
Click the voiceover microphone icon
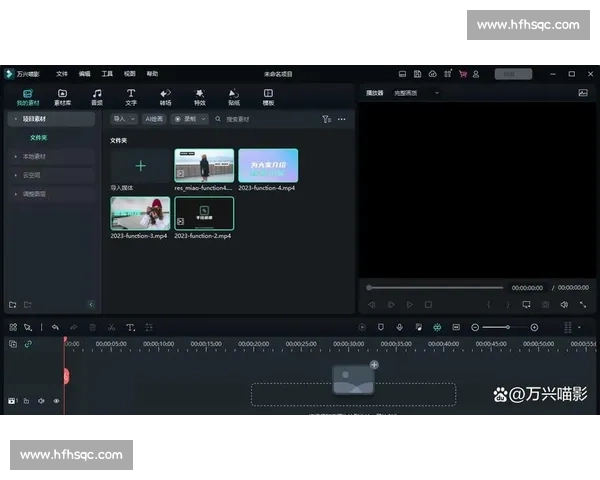tap(399, 327)
